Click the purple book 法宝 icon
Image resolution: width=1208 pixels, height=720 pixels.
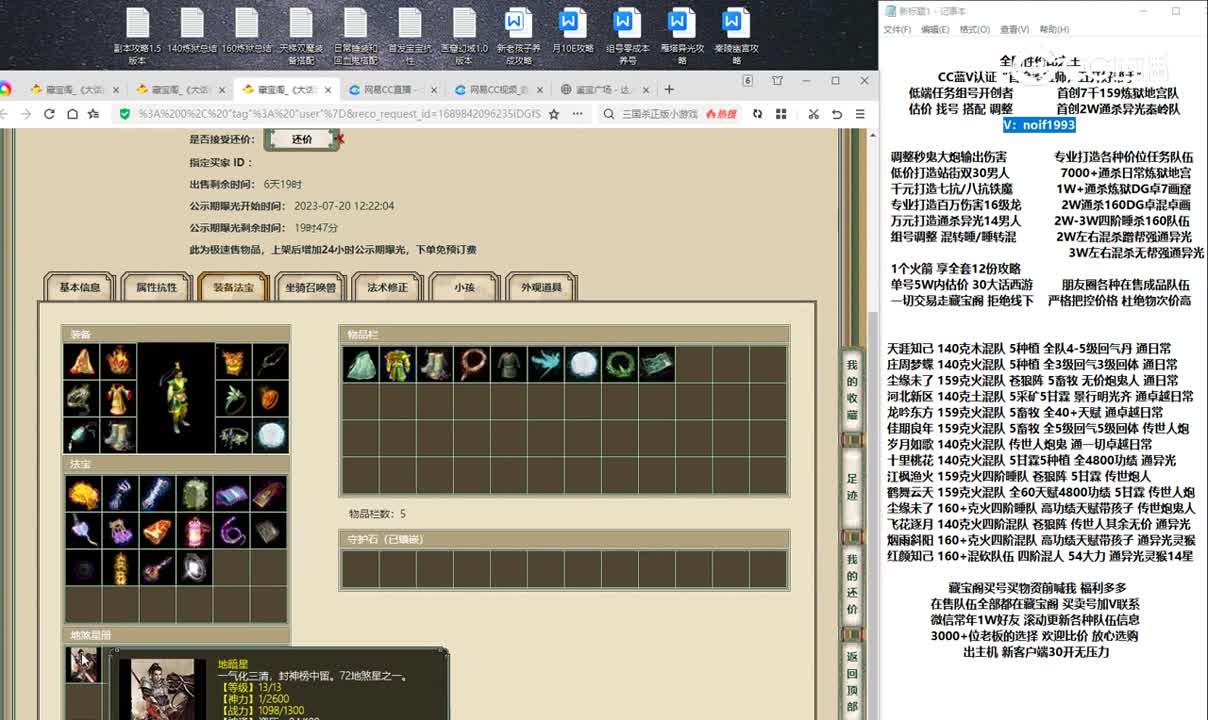233,493
